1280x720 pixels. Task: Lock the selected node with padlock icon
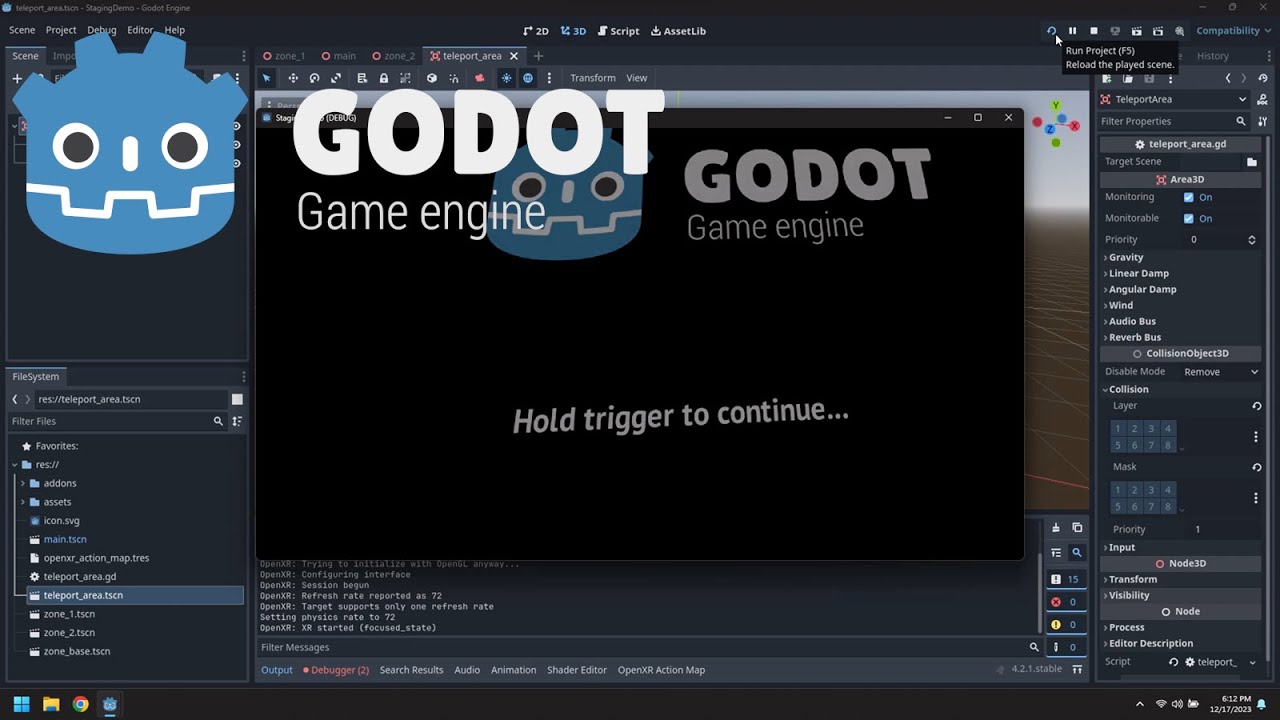pos(384,78)
